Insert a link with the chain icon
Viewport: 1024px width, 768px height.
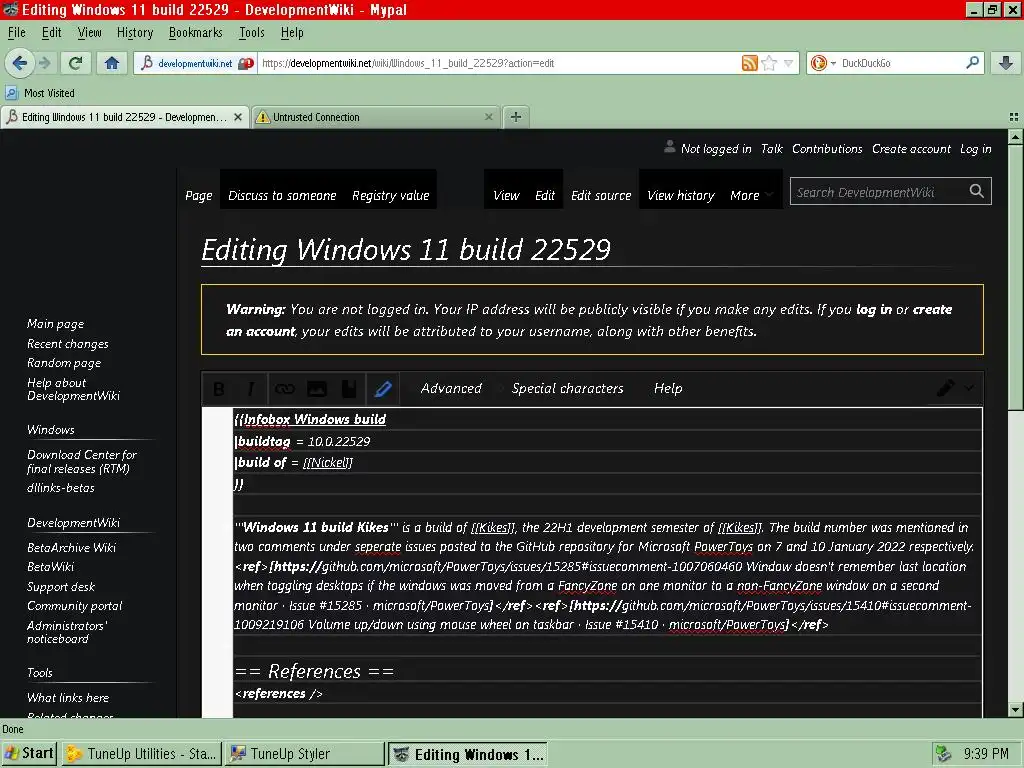[x=284, y=389]
